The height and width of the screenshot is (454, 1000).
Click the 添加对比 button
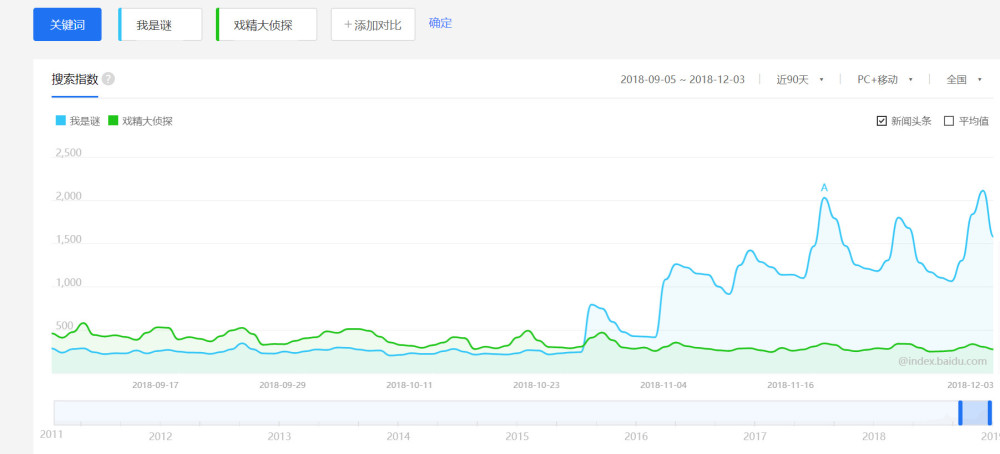(x=372, y=25)
